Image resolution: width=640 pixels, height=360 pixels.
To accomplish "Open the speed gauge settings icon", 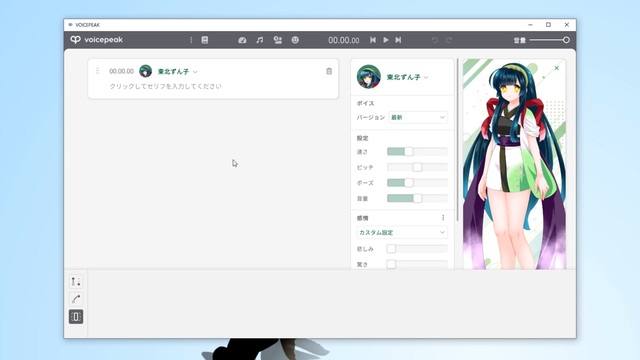I will click(242, 40).
